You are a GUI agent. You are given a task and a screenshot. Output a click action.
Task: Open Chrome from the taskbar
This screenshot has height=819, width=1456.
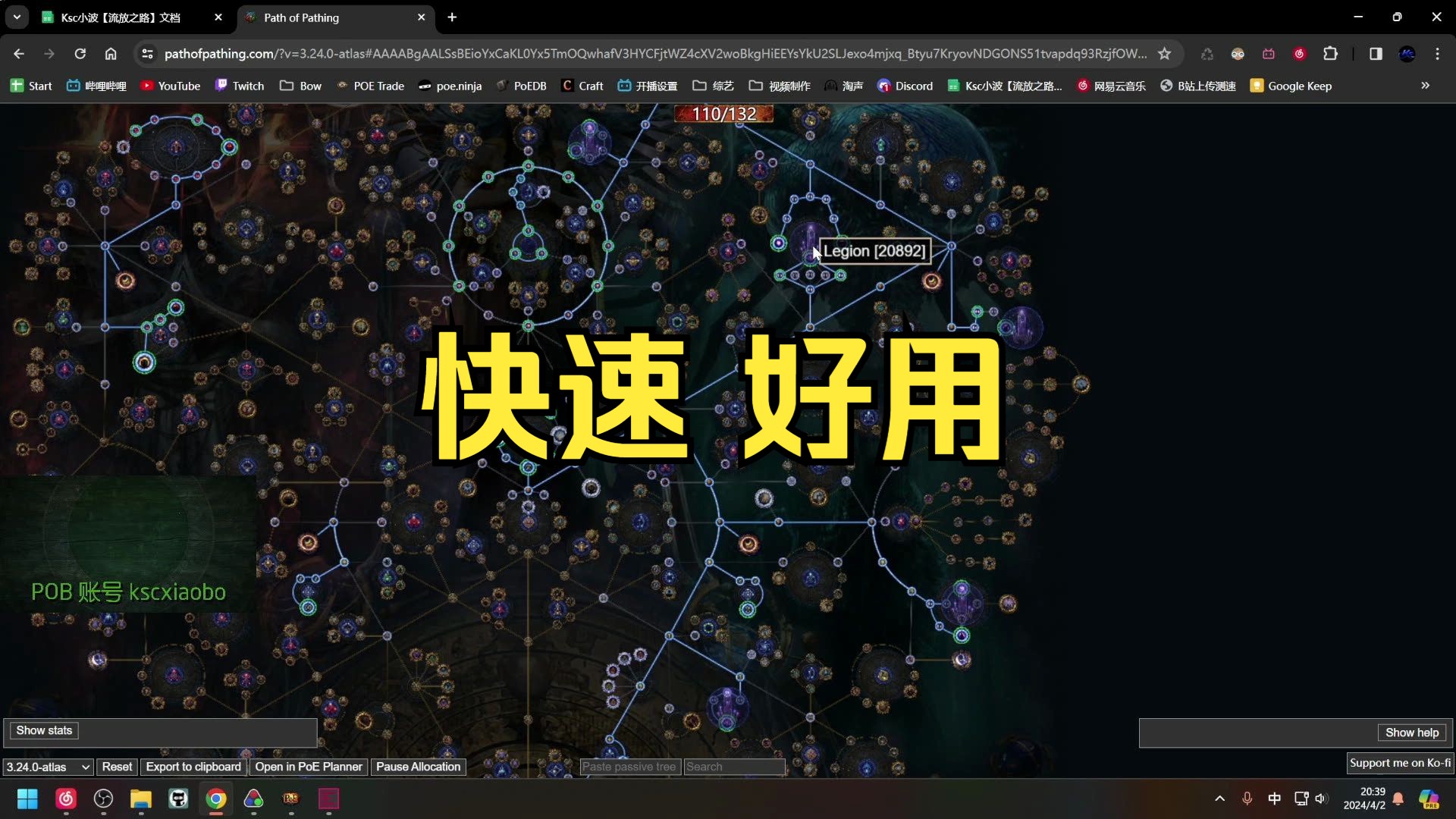click(216, 799)
